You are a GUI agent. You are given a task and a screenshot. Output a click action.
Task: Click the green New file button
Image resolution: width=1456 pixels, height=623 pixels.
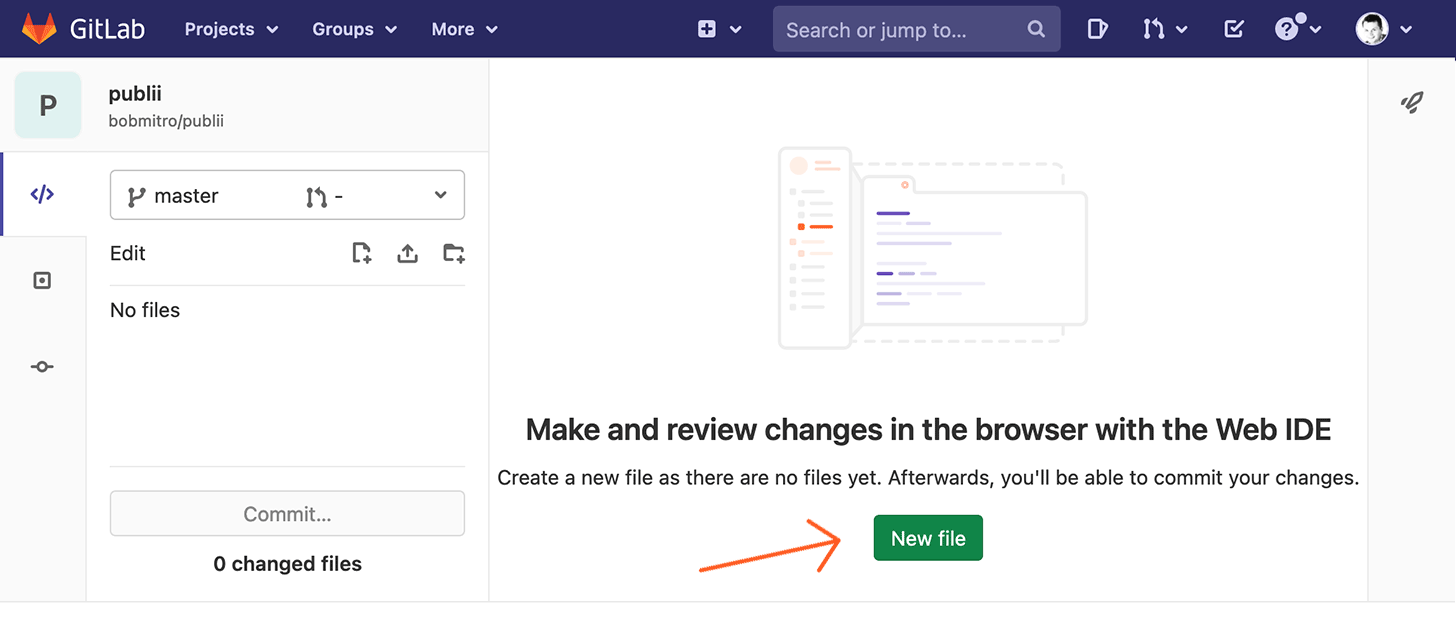click(x=927, y=537)
